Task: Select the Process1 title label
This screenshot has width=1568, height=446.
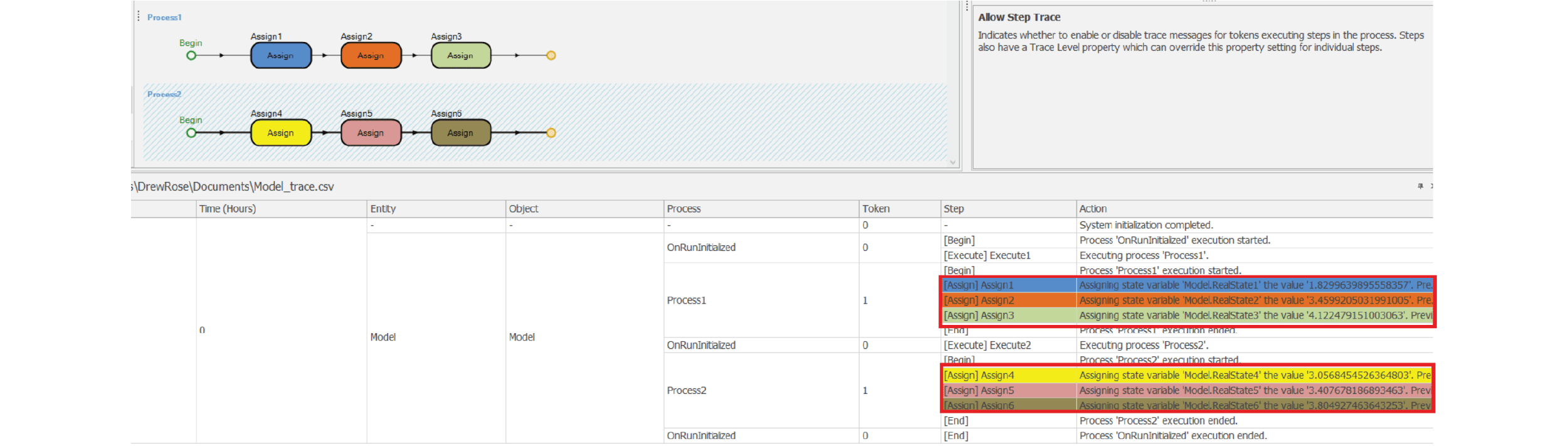Action: pos(164,17)
